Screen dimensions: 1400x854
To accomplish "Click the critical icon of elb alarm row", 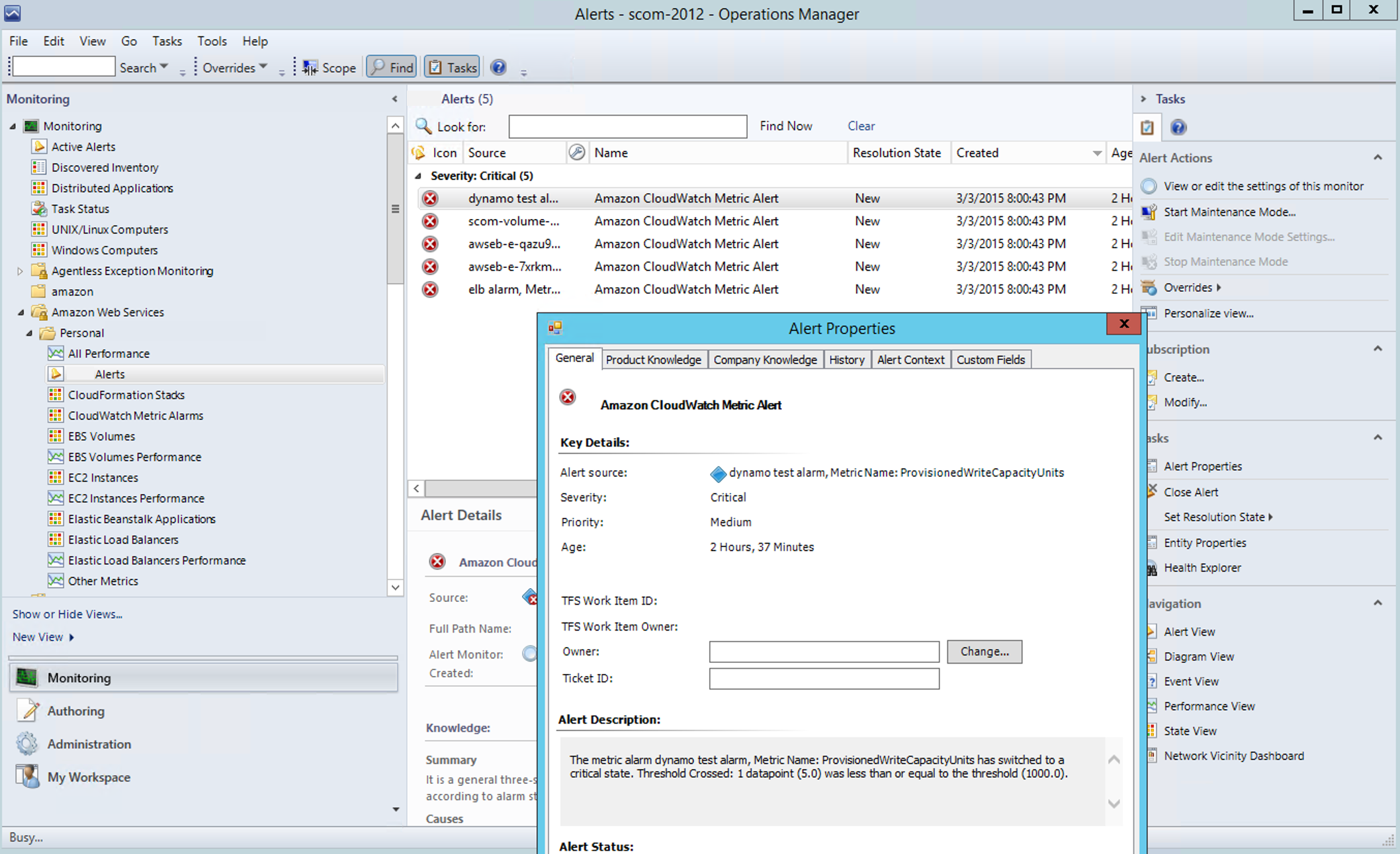I will pos(430,289).
